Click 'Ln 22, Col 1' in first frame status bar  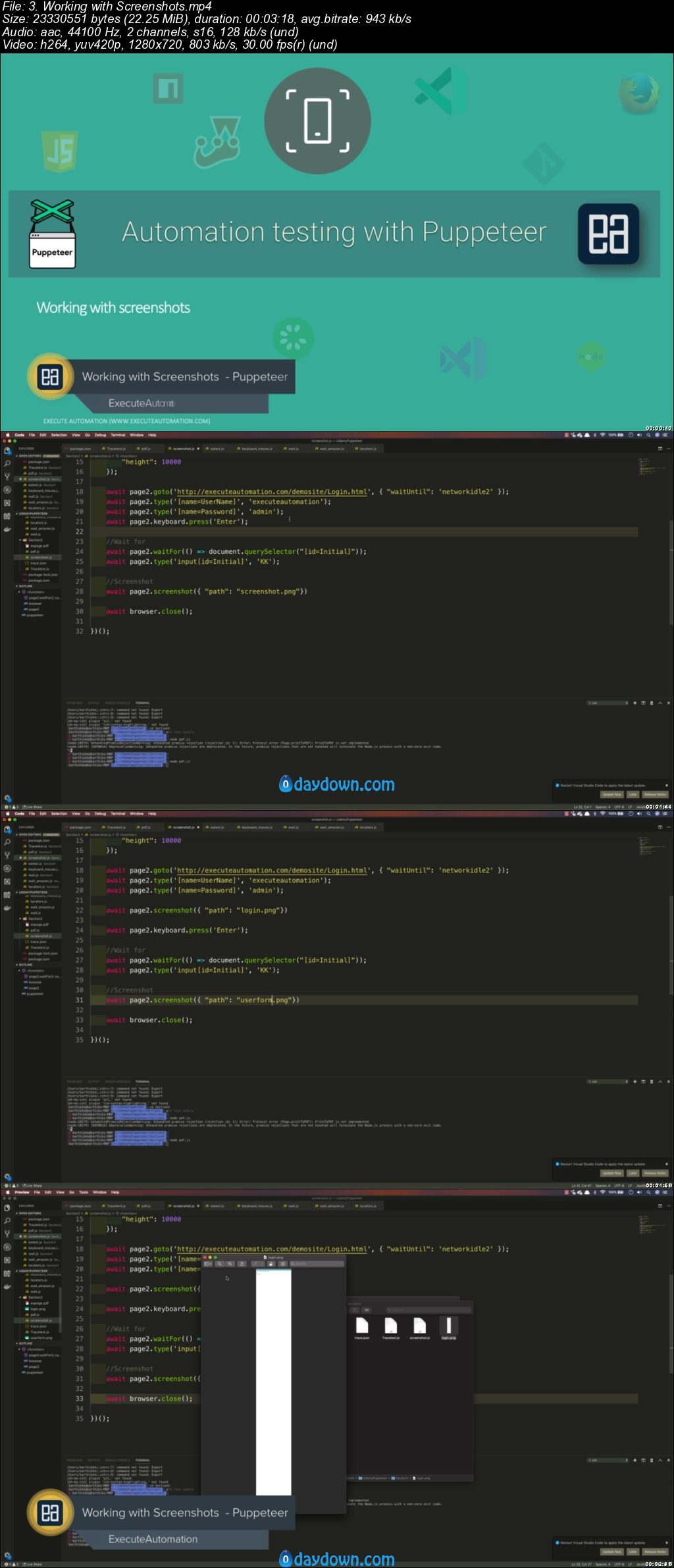click(x=583, y=807)
